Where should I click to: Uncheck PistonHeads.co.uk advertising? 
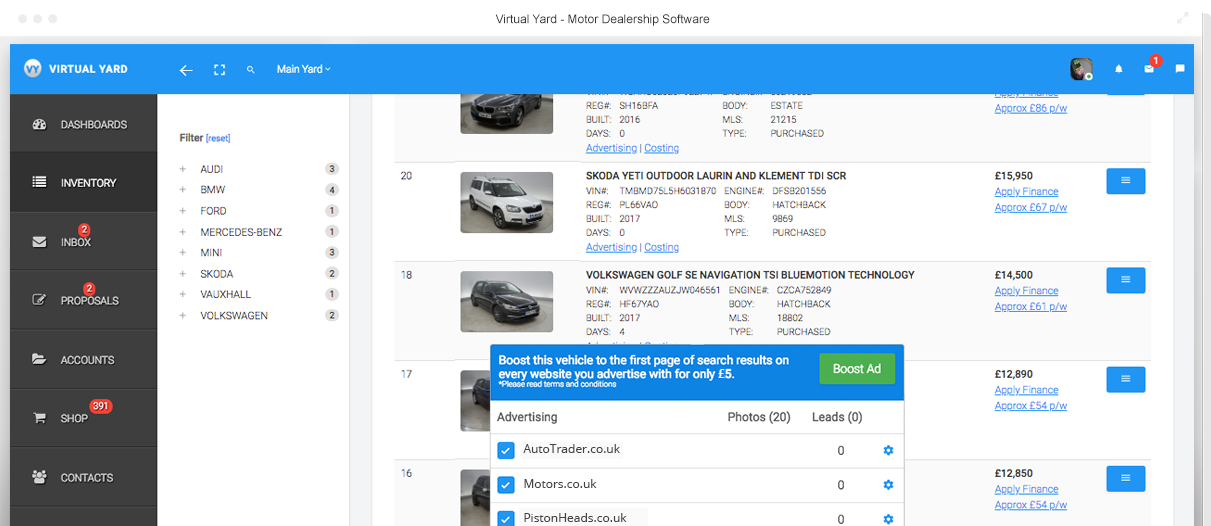pos(506,519)
